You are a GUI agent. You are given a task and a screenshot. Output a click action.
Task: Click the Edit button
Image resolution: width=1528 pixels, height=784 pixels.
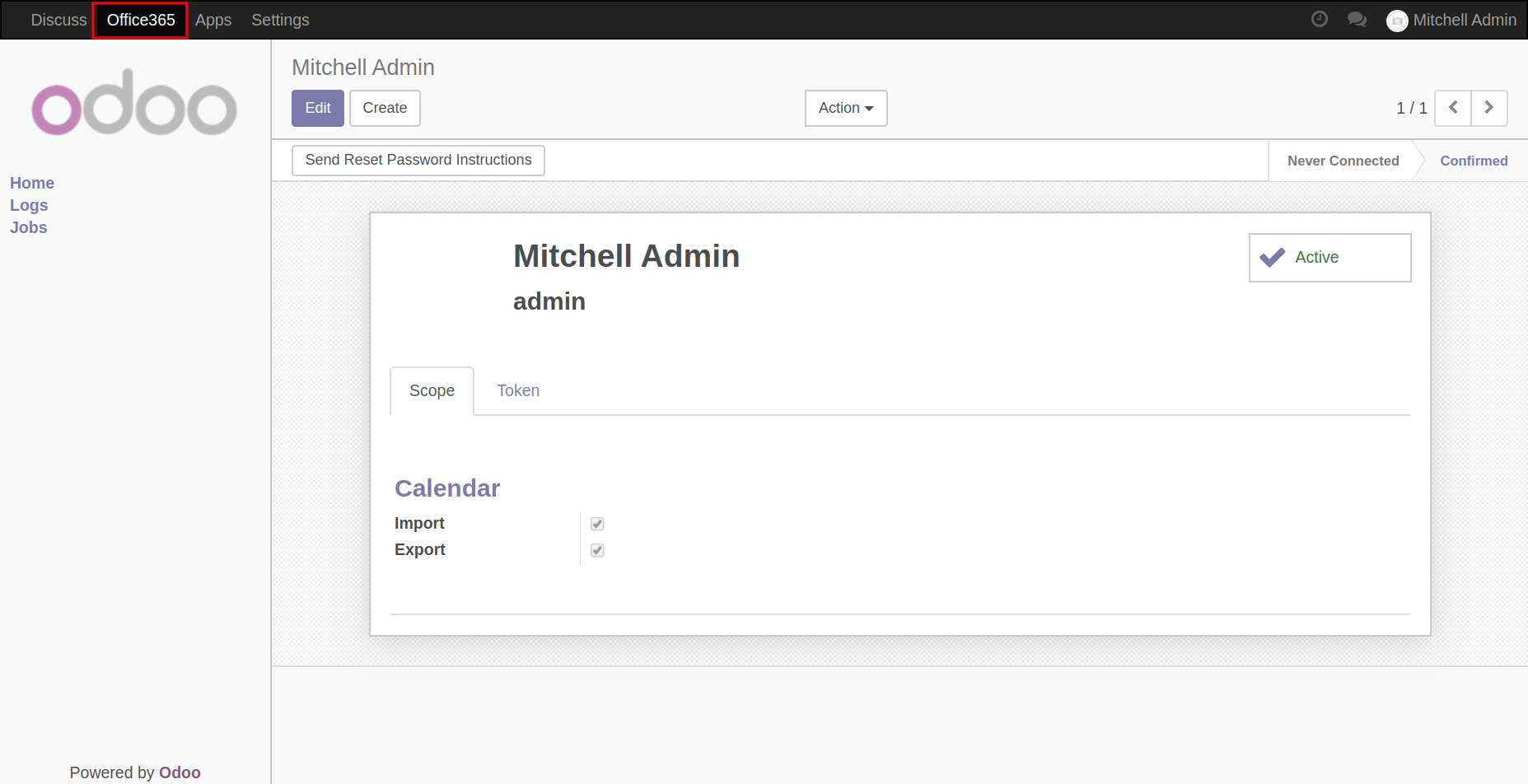(318, 108)
